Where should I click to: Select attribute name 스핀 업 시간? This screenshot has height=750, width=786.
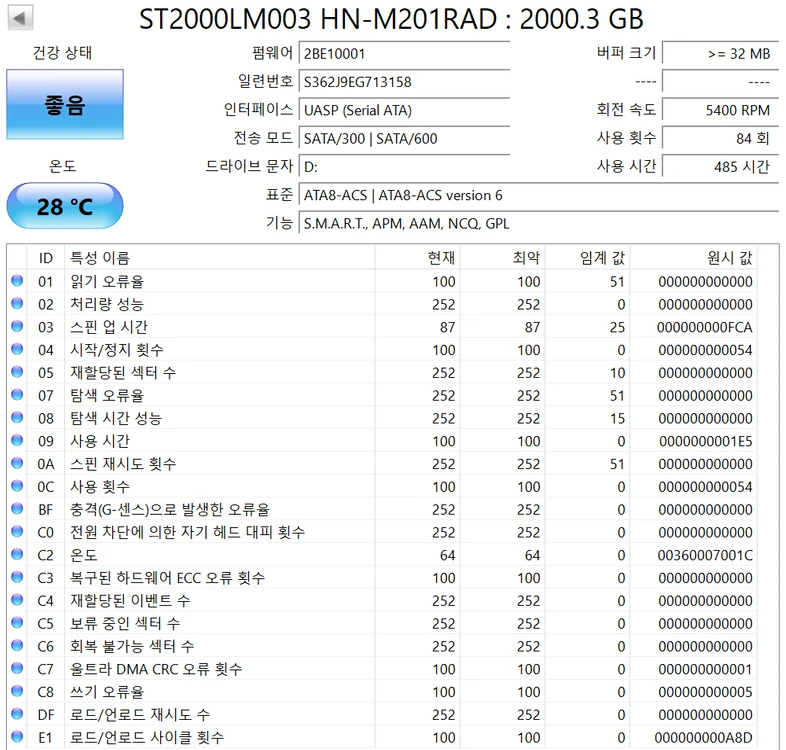(109, 327)
